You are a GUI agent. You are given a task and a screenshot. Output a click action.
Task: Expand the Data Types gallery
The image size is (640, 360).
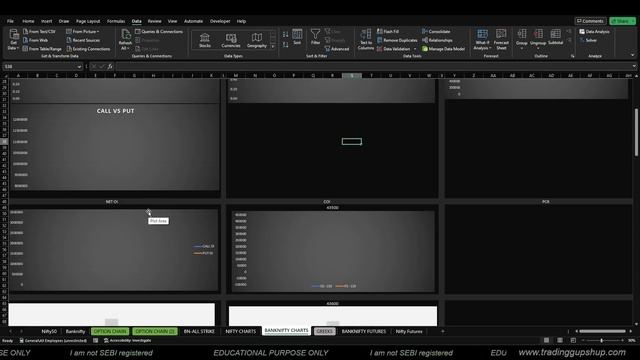(x=273, y=47)
